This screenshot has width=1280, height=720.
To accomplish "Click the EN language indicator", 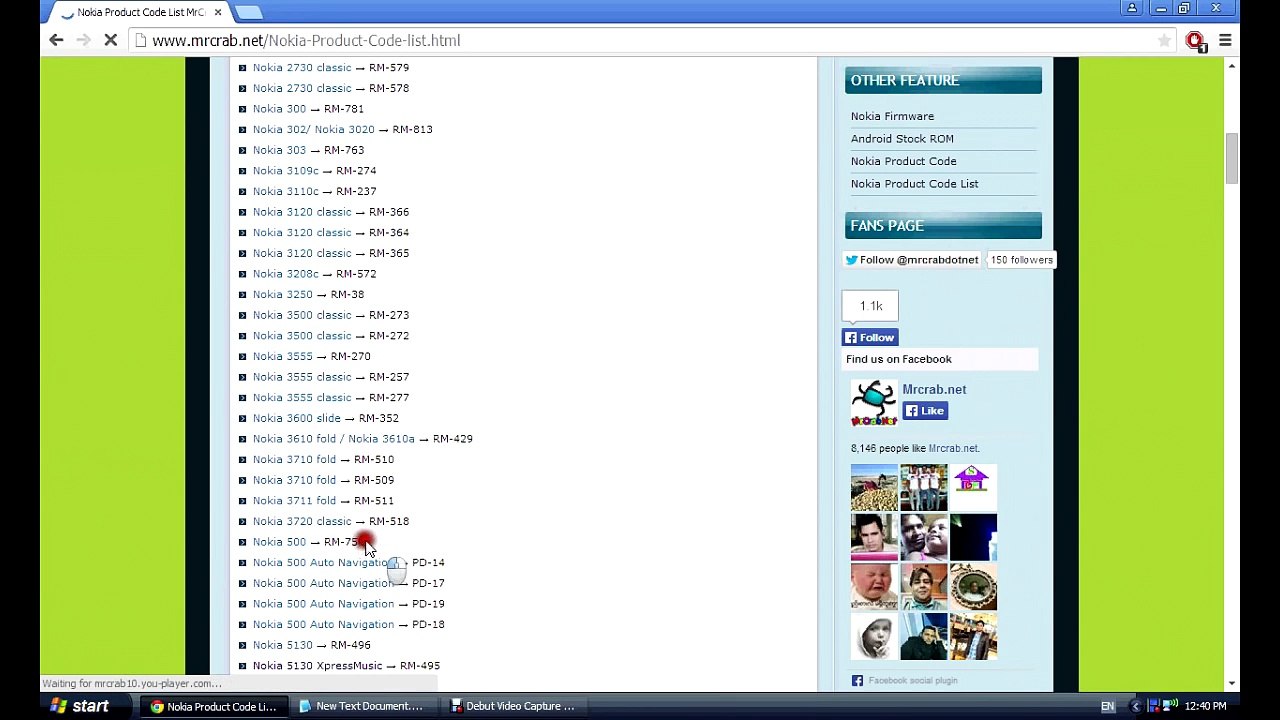I will point(1107,707).
